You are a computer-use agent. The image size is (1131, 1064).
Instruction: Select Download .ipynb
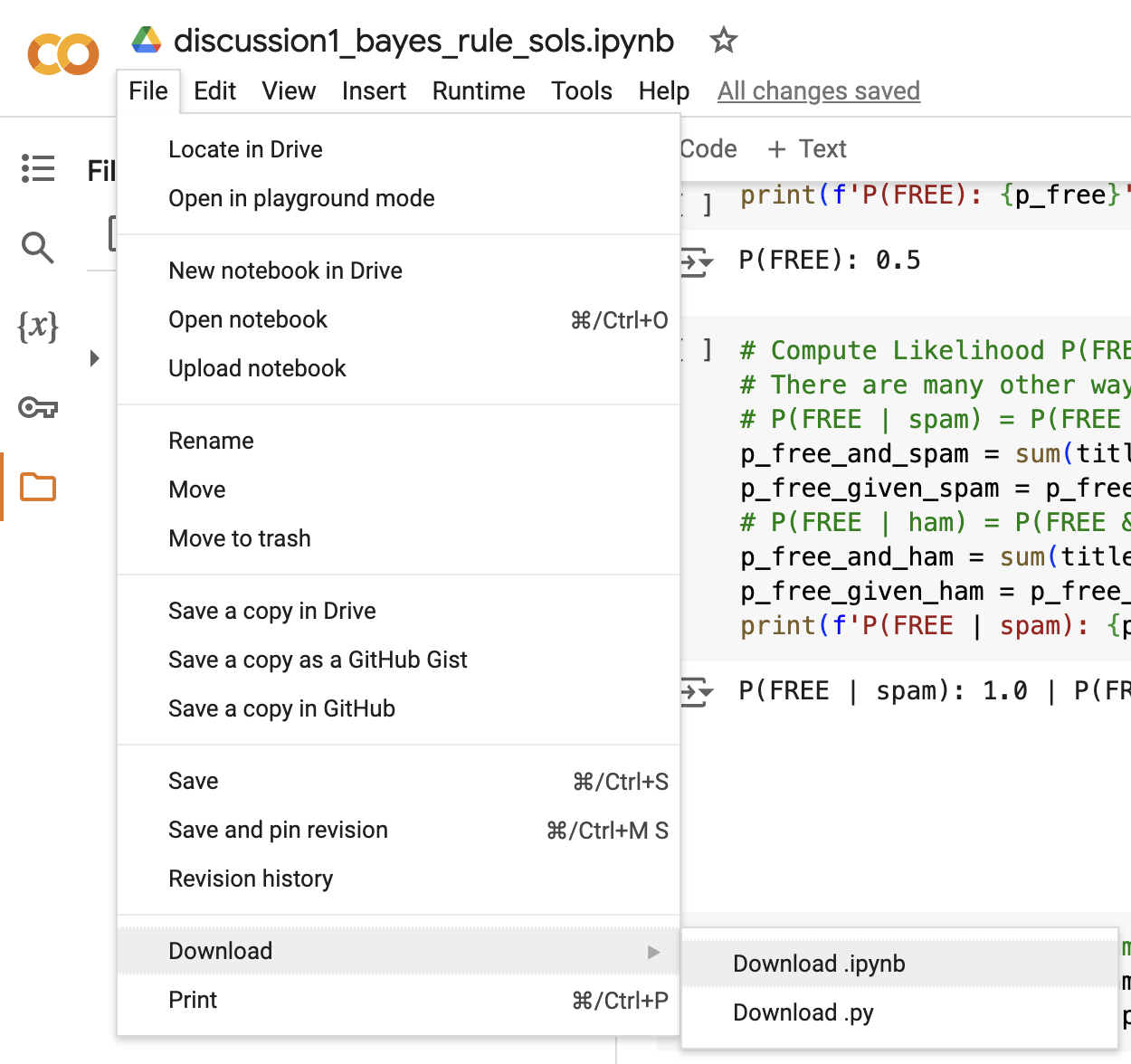pyautogui.click(x=817, y=963)
